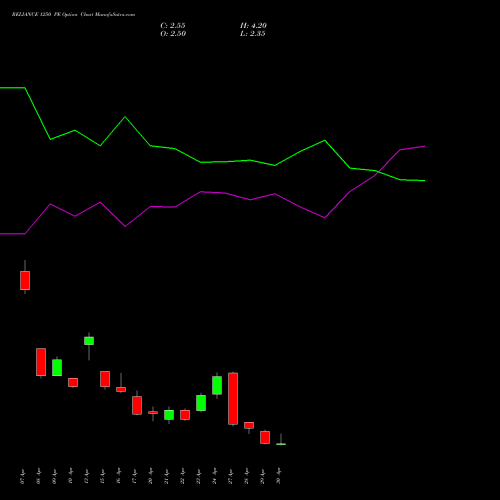Select the last thin candlestick above 30 Apr
Viewport: 500px width, 500px height.
281,443
